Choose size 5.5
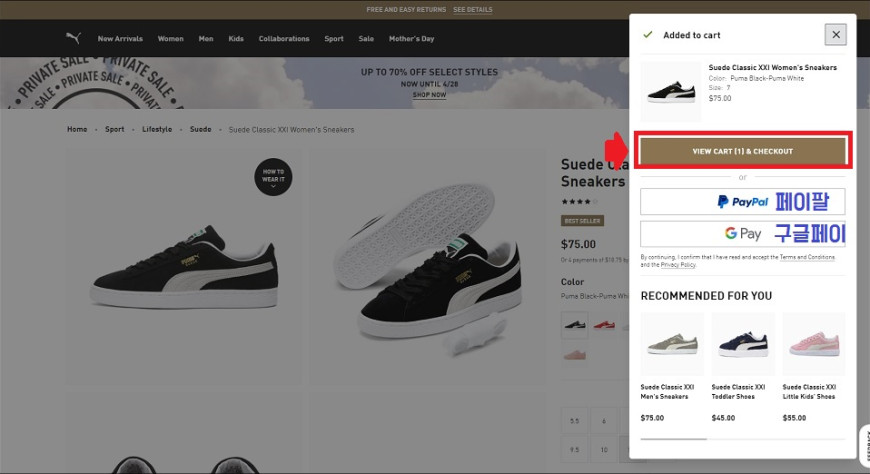This screenshot has height=474, width=870. 575,421
